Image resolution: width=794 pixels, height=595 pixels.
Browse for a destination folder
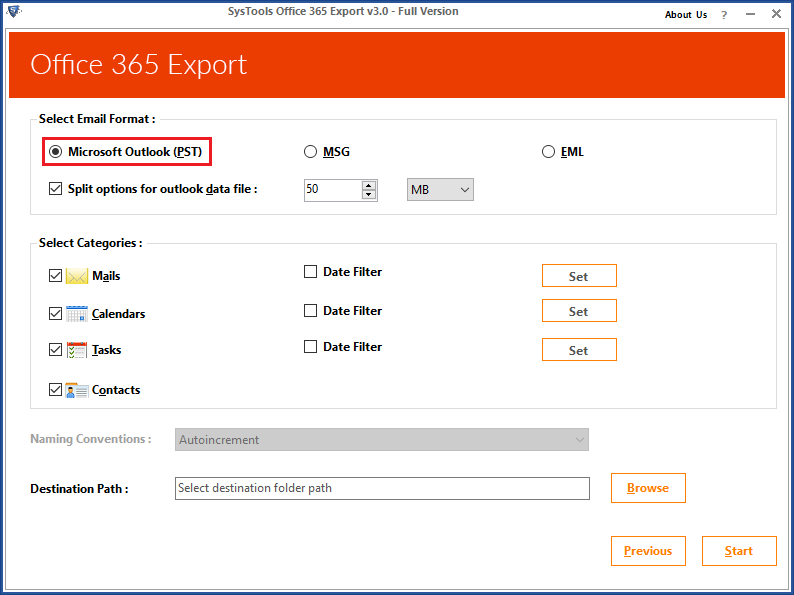click(x=648, y=488)
